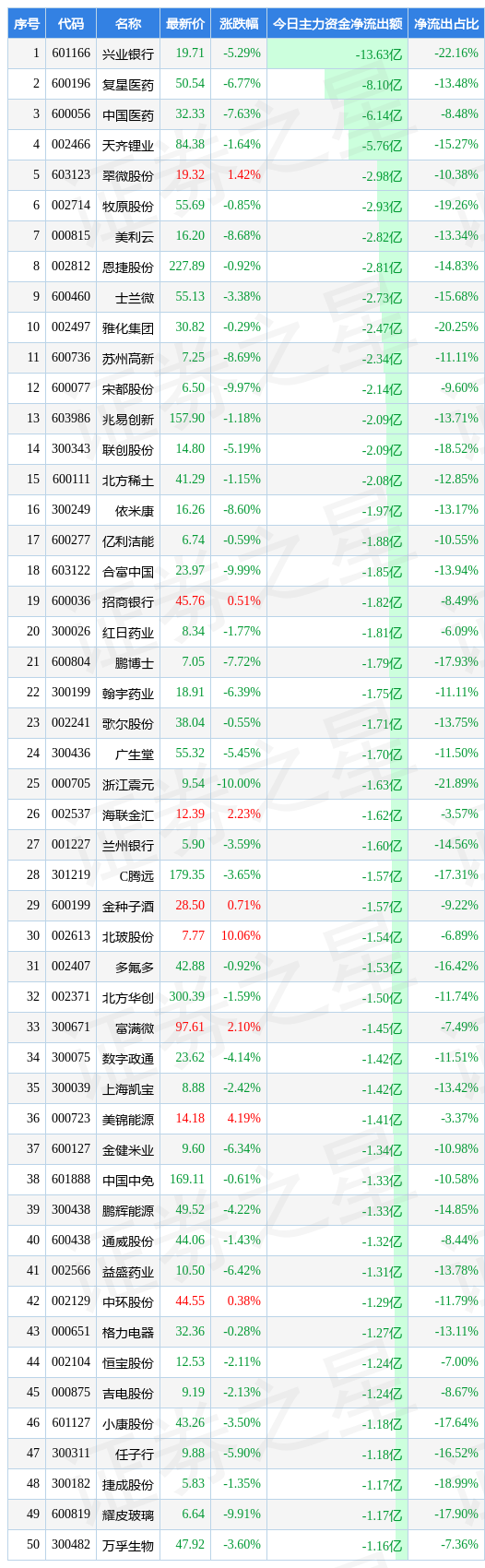
Task: Click 北玻股份 change 10.06%
Action: 242,936
